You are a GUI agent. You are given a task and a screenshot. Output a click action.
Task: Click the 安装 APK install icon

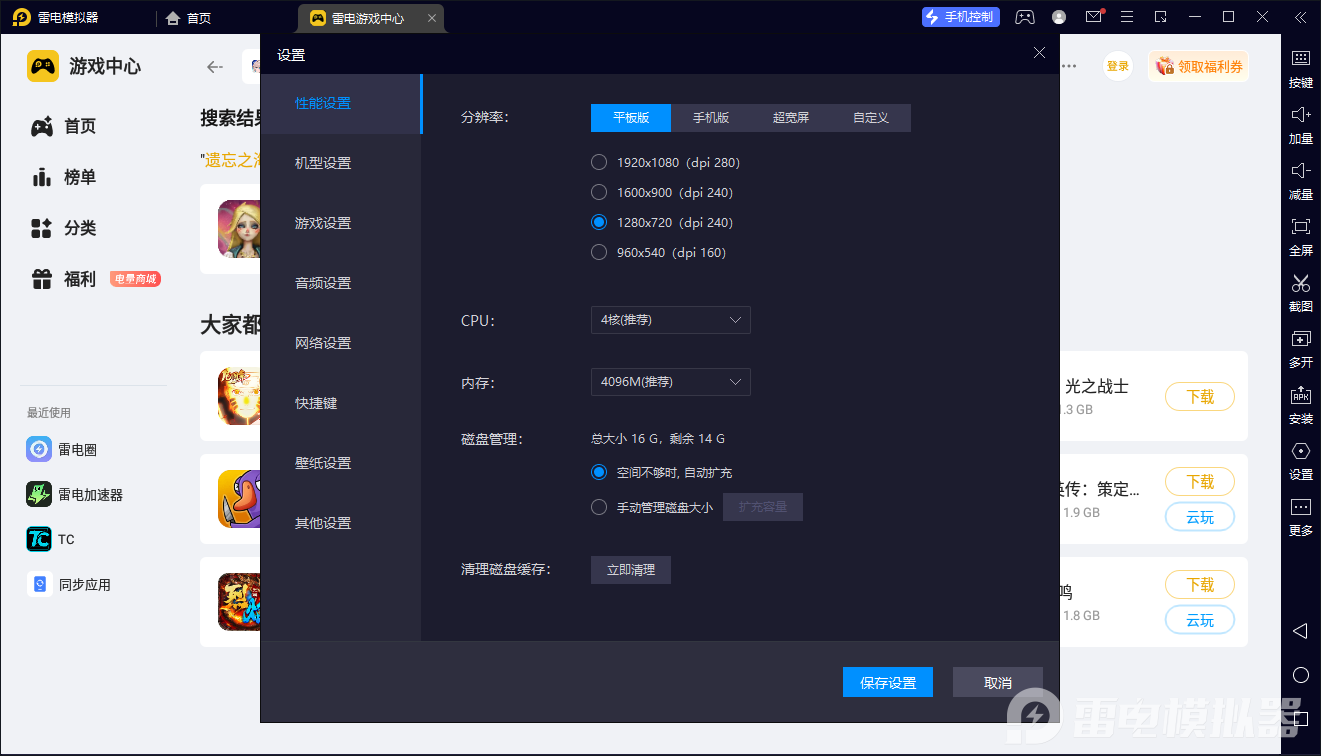1300,395
